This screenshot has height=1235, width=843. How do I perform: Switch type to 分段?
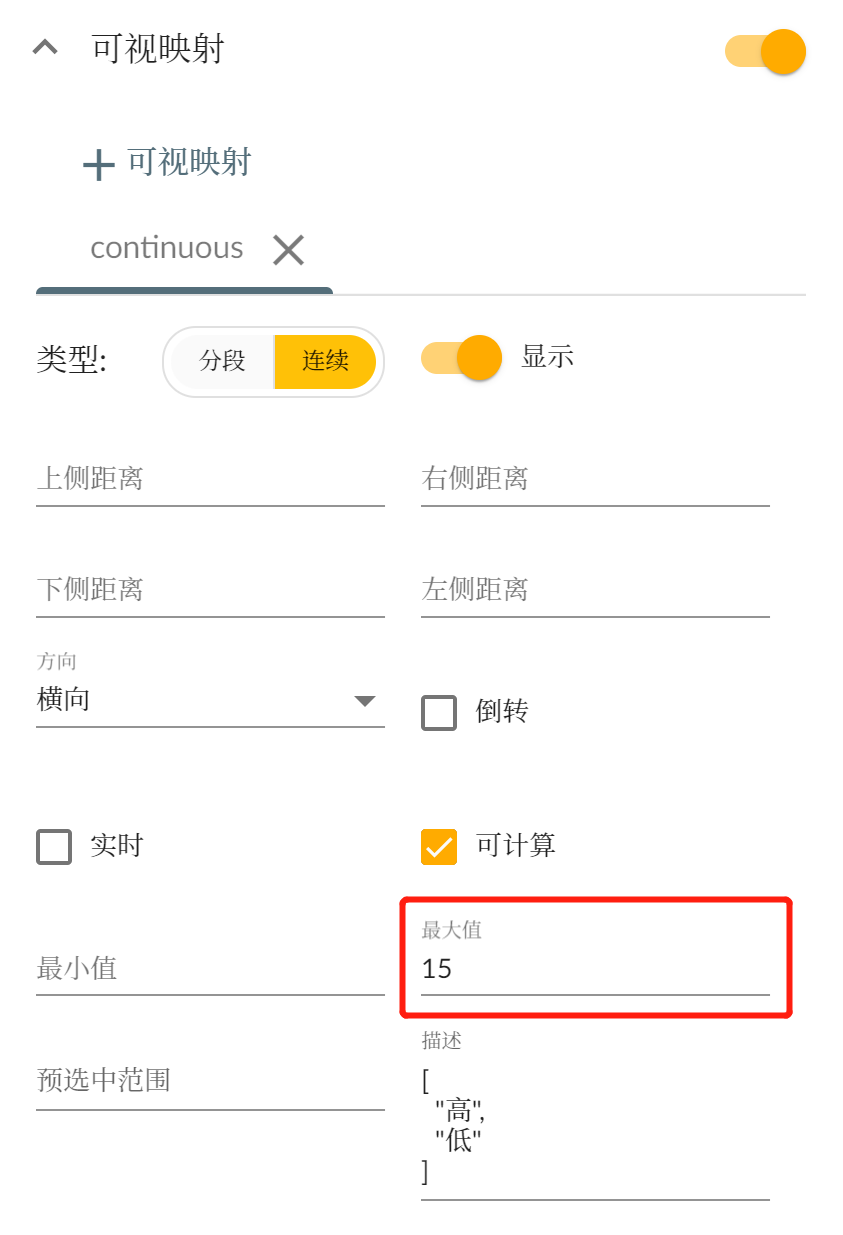(x=222, y=361)
